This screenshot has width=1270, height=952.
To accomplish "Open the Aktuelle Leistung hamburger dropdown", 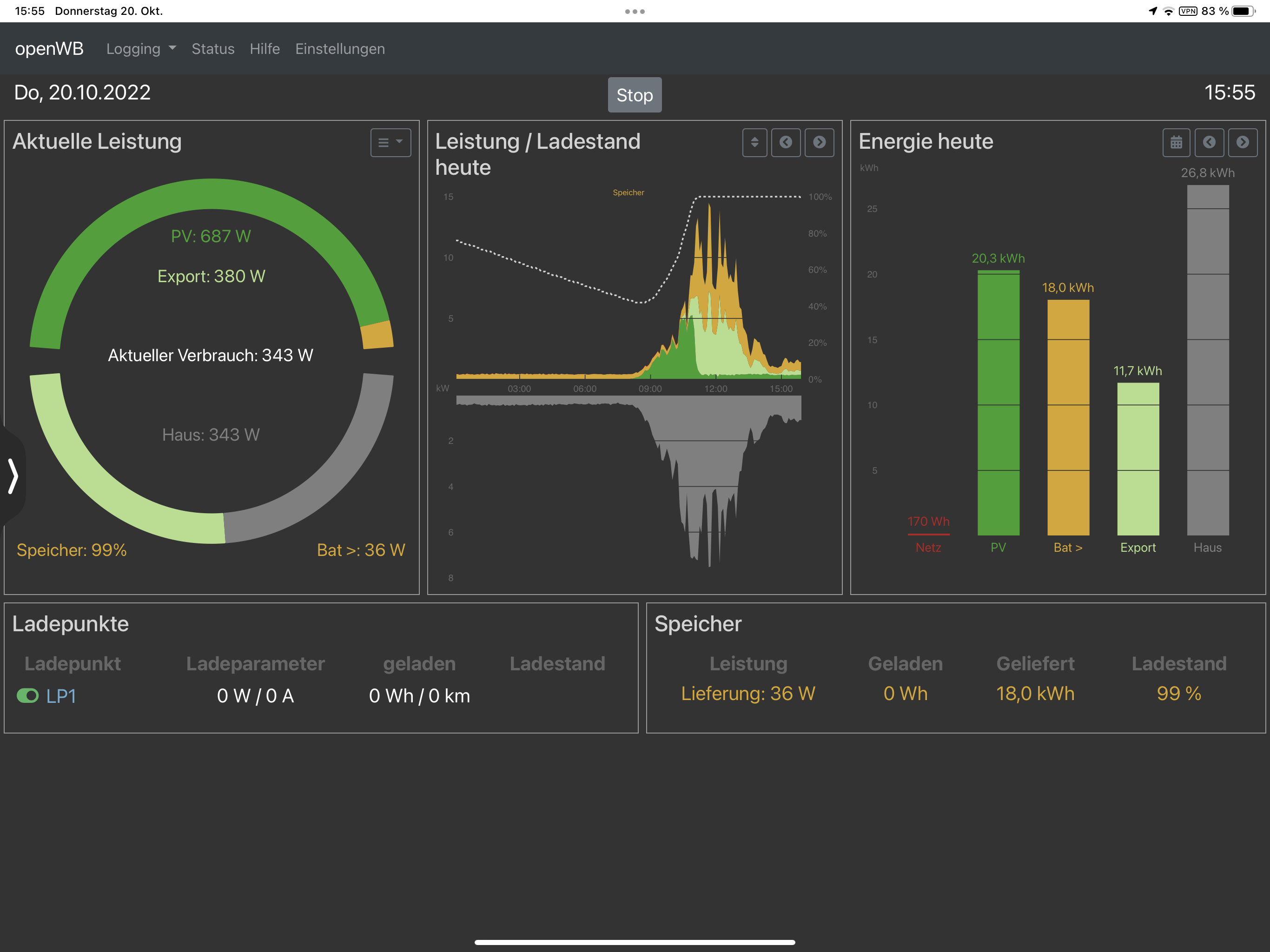I will coord(390,142).
